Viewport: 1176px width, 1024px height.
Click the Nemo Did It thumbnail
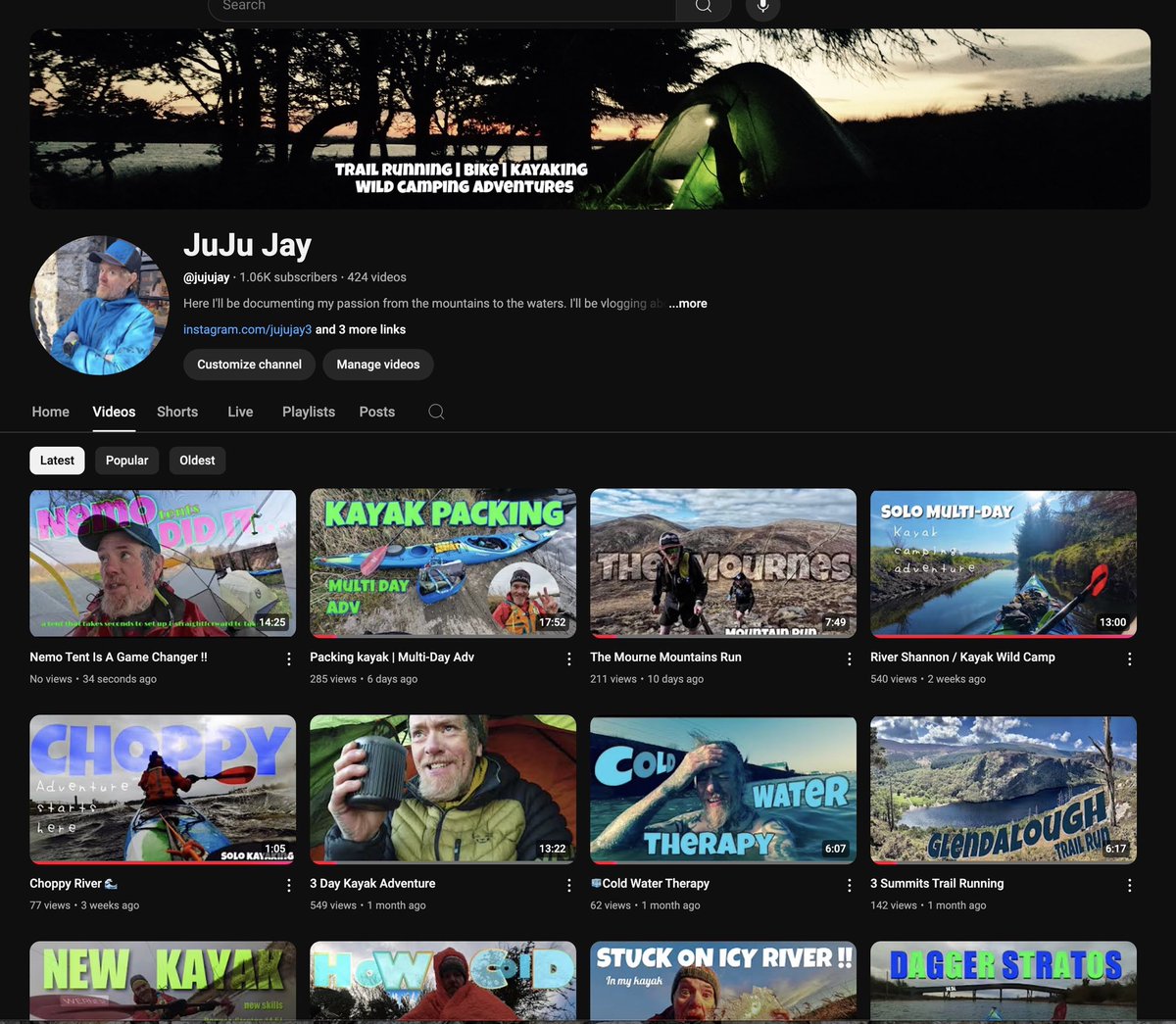coord(163,563)
